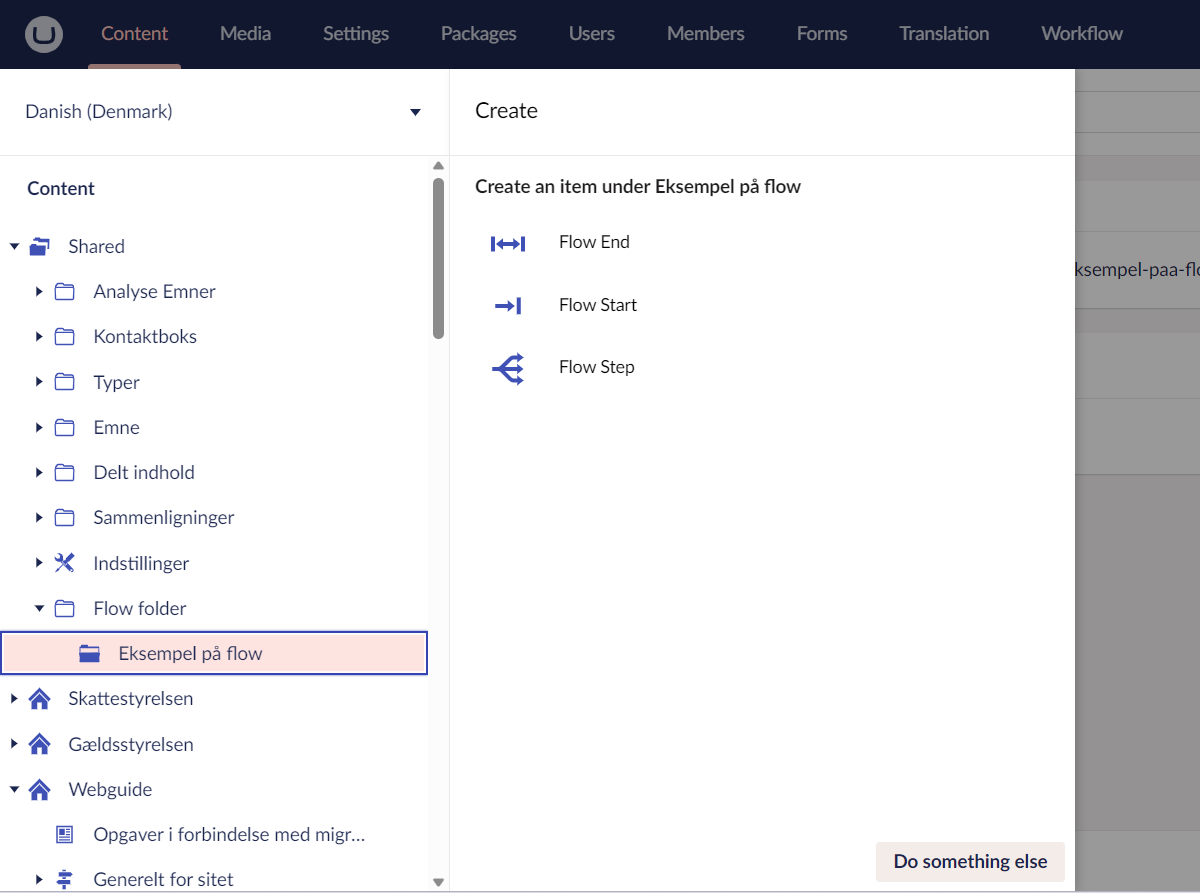Click the Shared folder icon
Screen dimensions: 1200x893
click(40, 246)
